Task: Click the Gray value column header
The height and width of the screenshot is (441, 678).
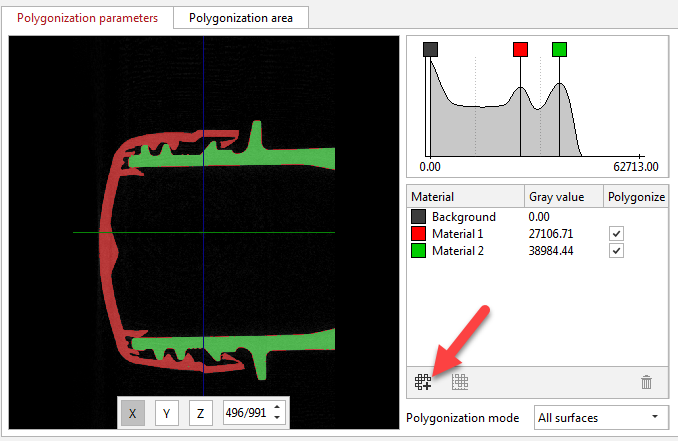Action: coord(564,197)
